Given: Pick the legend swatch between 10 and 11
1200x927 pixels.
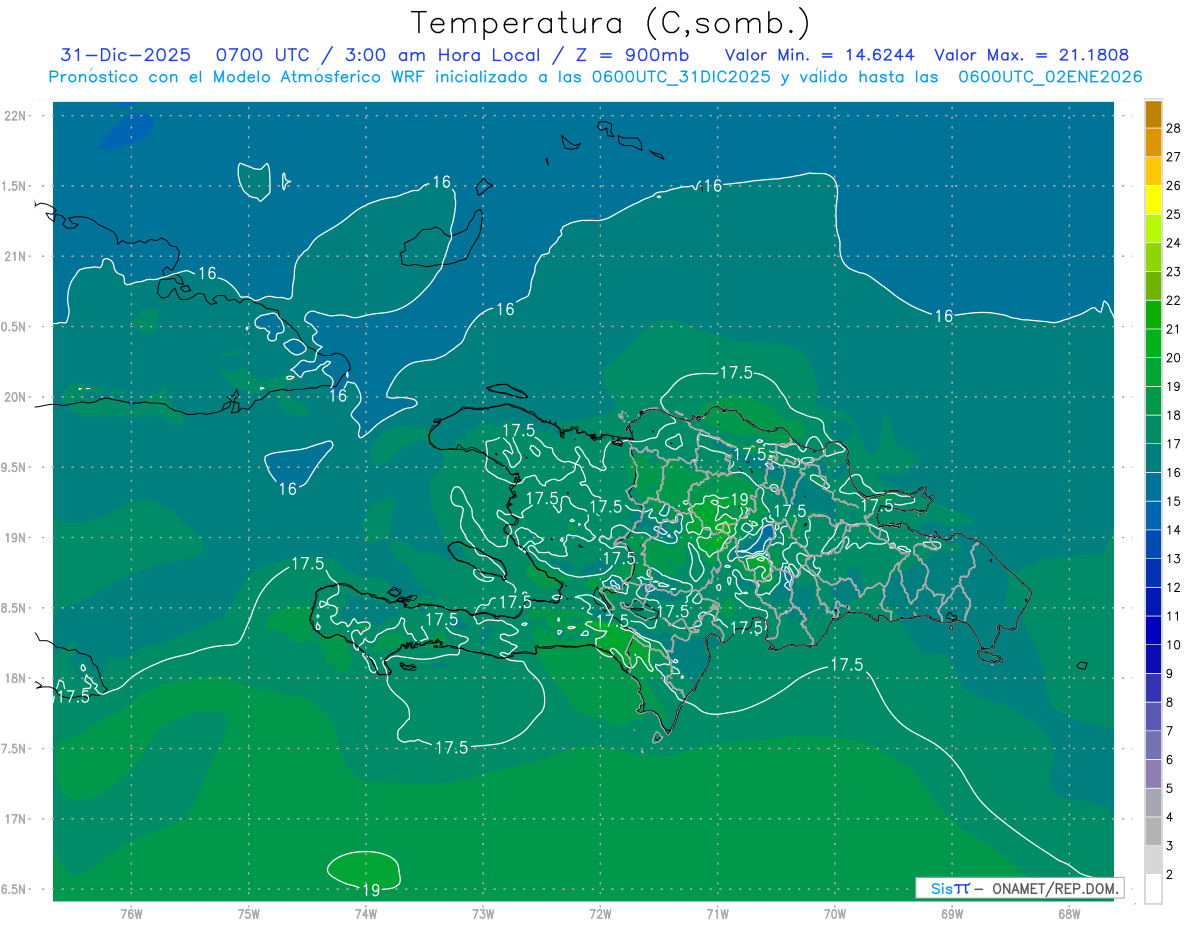Looking at the screenshot, I should [x=1153, y=631].
